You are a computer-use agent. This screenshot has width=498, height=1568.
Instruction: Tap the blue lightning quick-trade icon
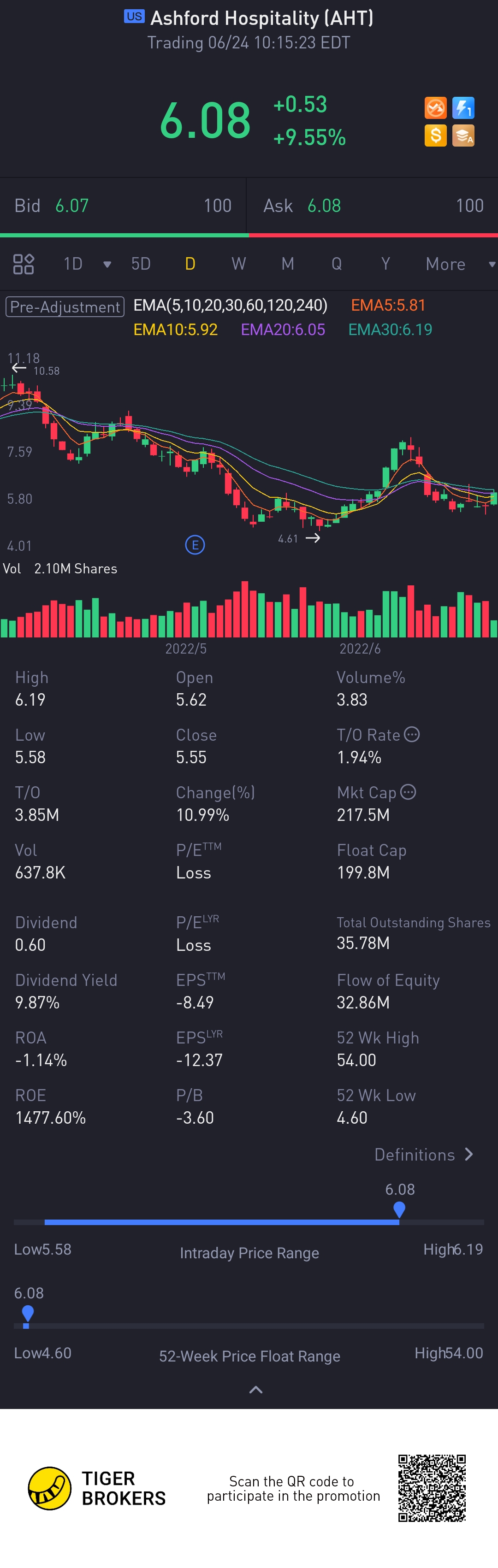pyautogui.click(x=463, y=108)
